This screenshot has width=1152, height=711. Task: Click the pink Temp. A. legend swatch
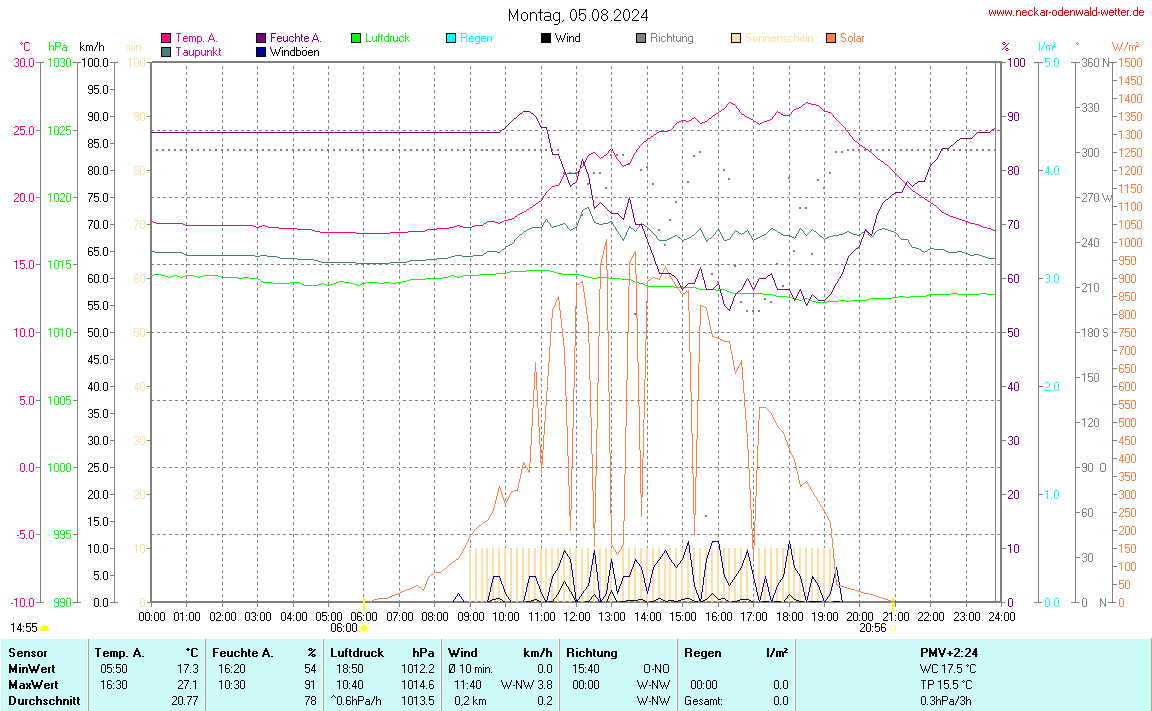click(x=166, y=39)
